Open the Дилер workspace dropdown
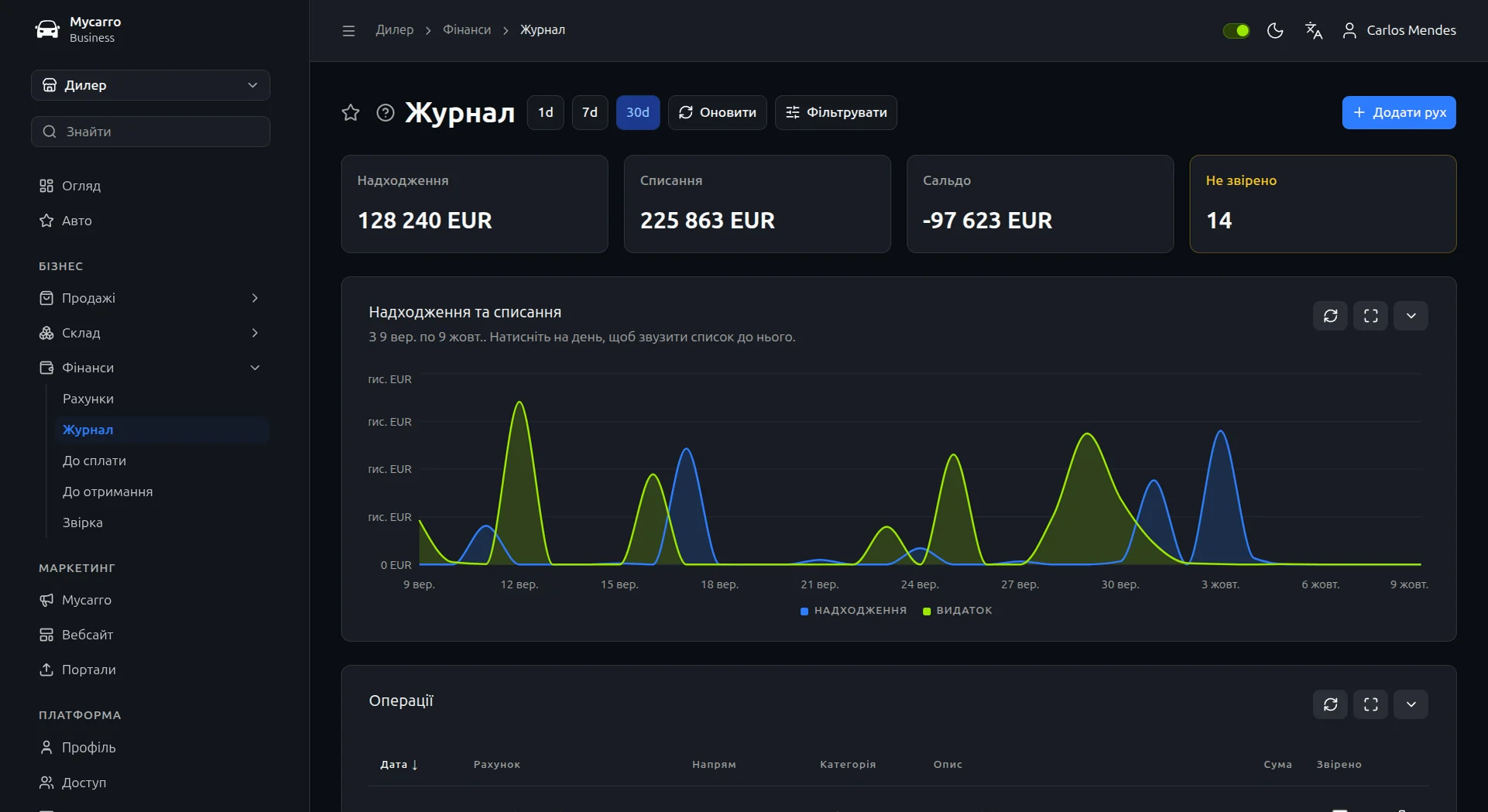 tap(150, 85)
